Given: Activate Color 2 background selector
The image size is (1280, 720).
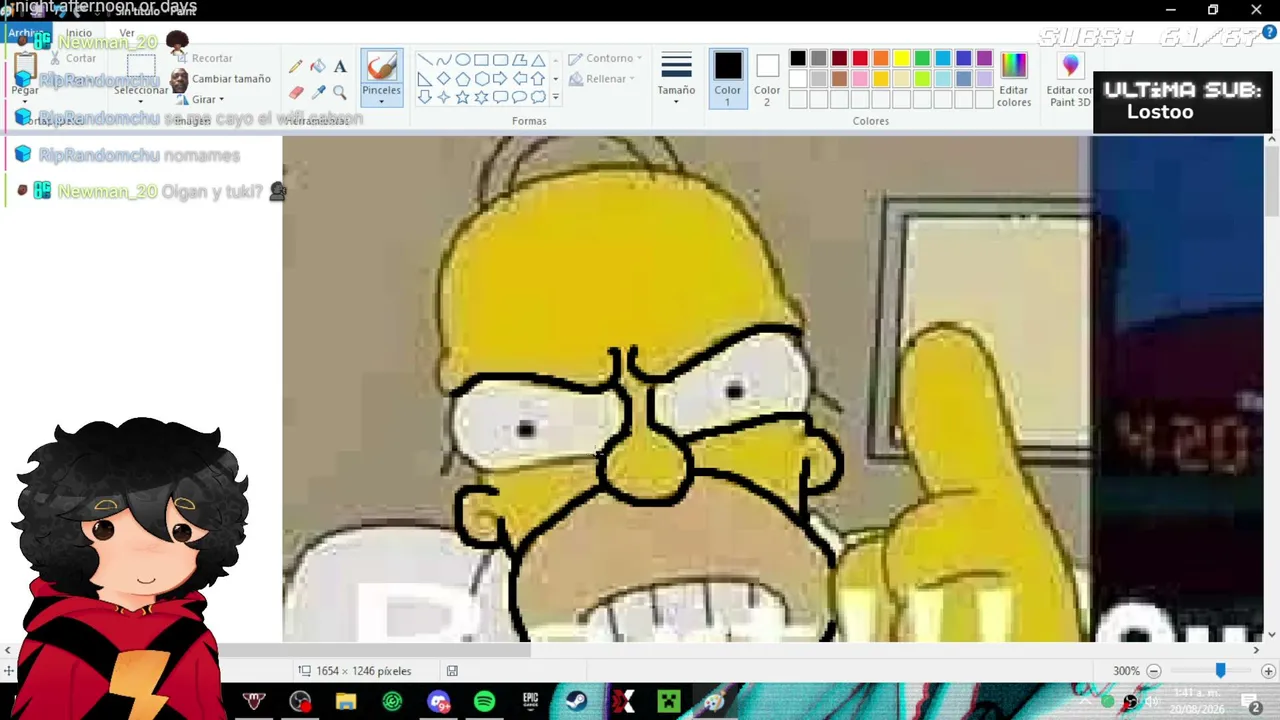Looking at the screenshot, I should coord(767,80).
